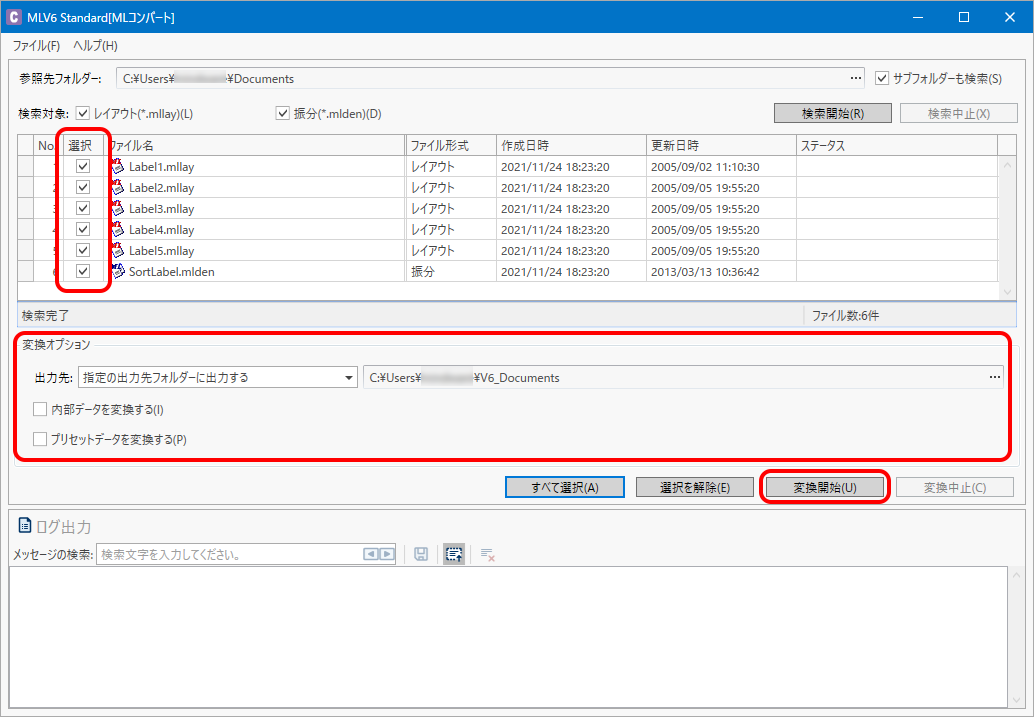Screen dimensions: 1034x717
Task: Uncheck the selection box for Label5.mllay
Action: [82, 251]
